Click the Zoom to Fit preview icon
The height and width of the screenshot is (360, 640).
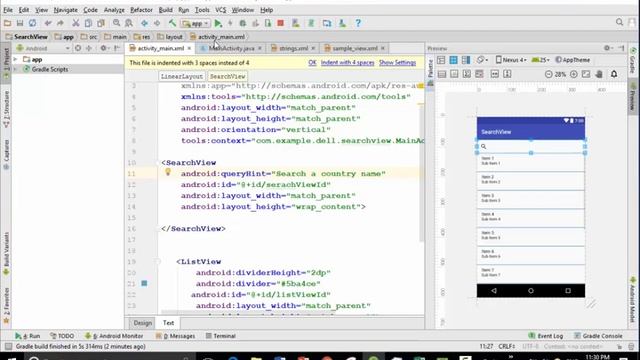586,74
